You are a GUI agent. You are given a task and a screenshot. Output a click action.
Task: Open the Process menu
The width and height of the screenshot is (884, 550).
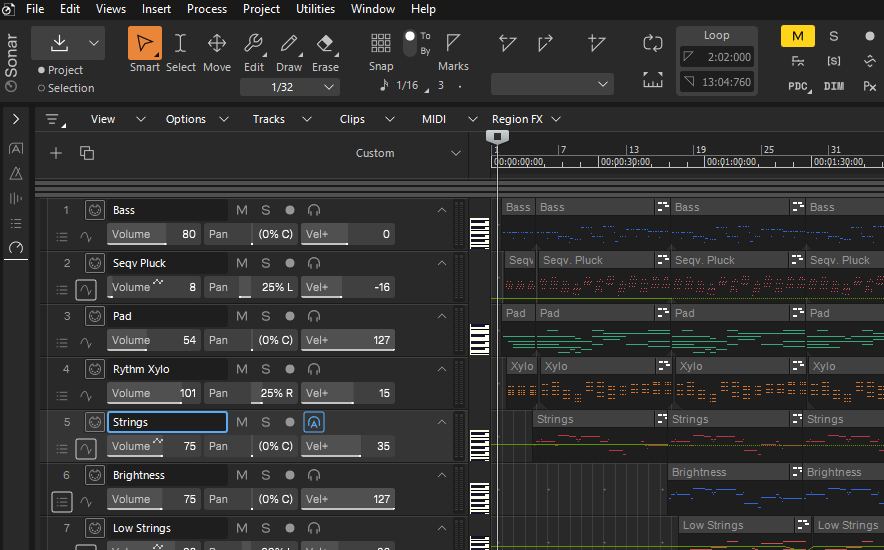click(x=207, y=9)
